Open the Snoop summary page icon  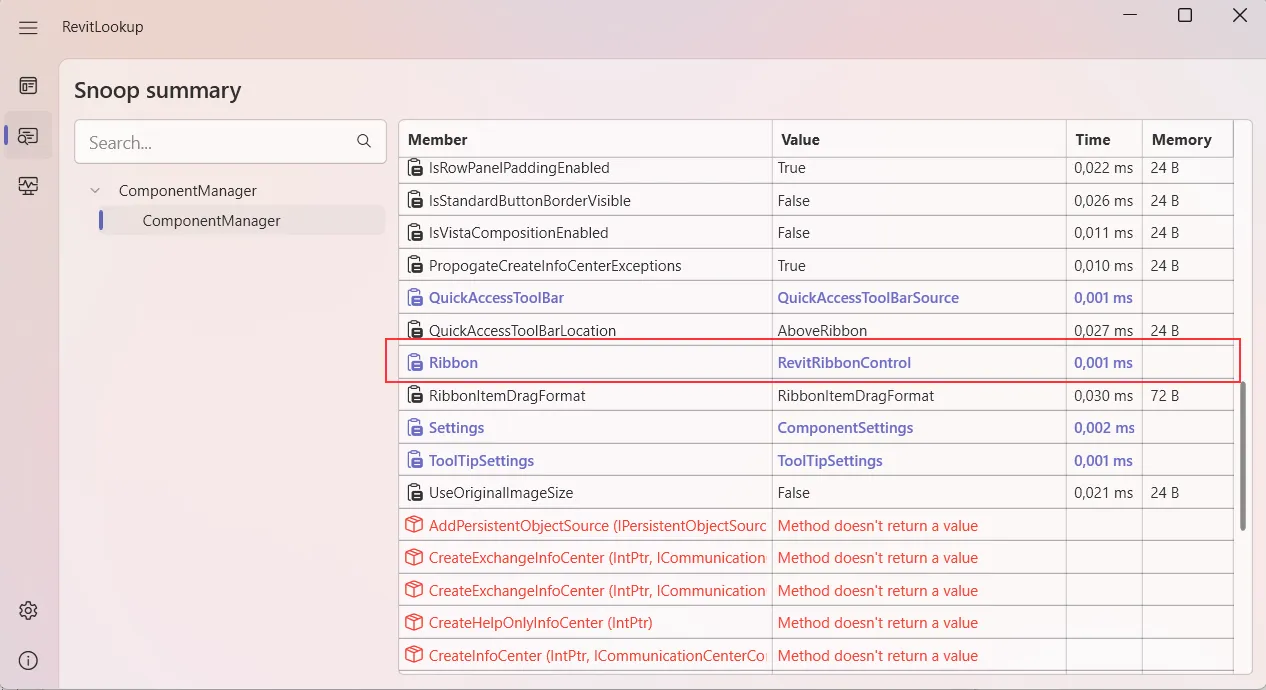pyautogui.click(x=28, y=135)
